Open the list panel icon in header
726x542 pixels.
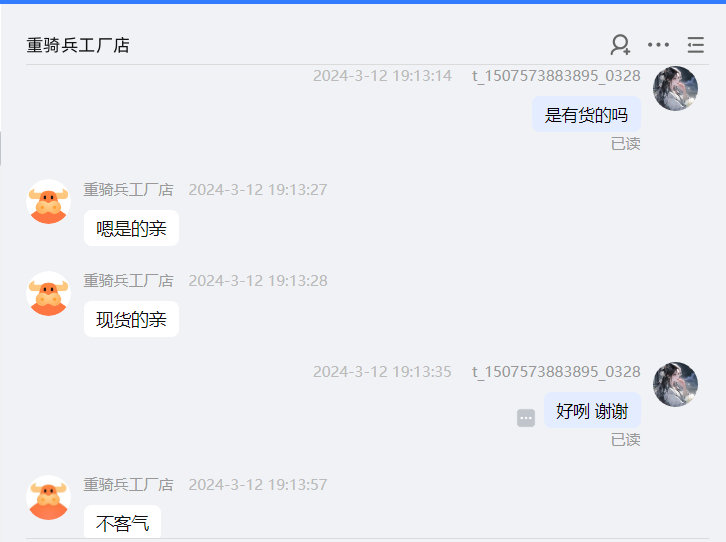click(695, 45)
